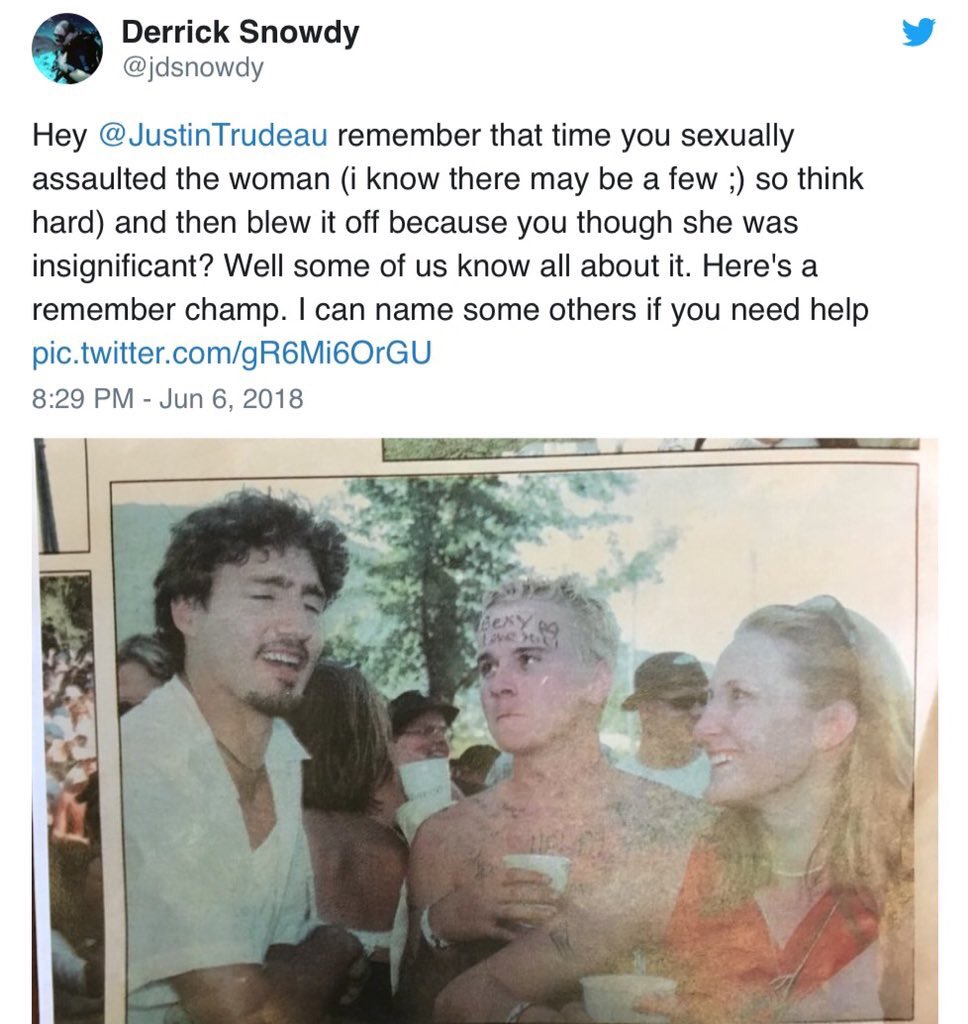Click the display name Derrick Snowdy

point(240,32)
